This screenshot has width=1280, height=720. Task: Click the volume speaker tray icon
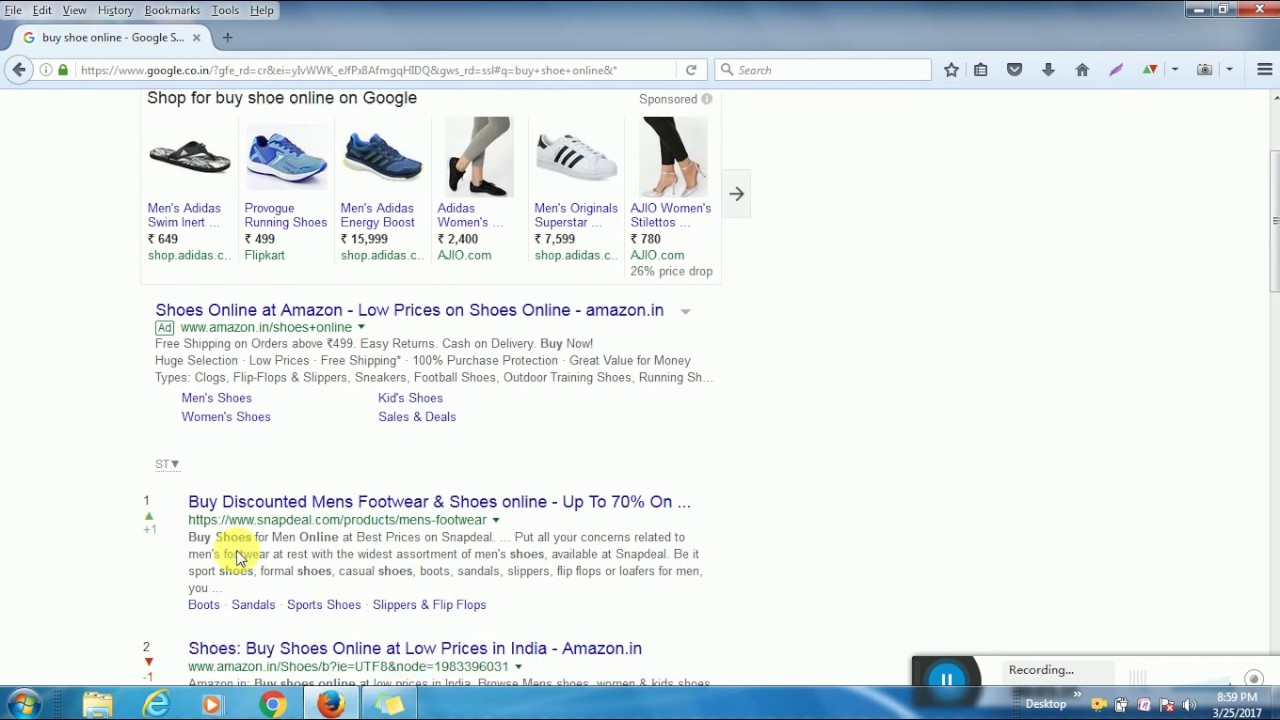1189,705
